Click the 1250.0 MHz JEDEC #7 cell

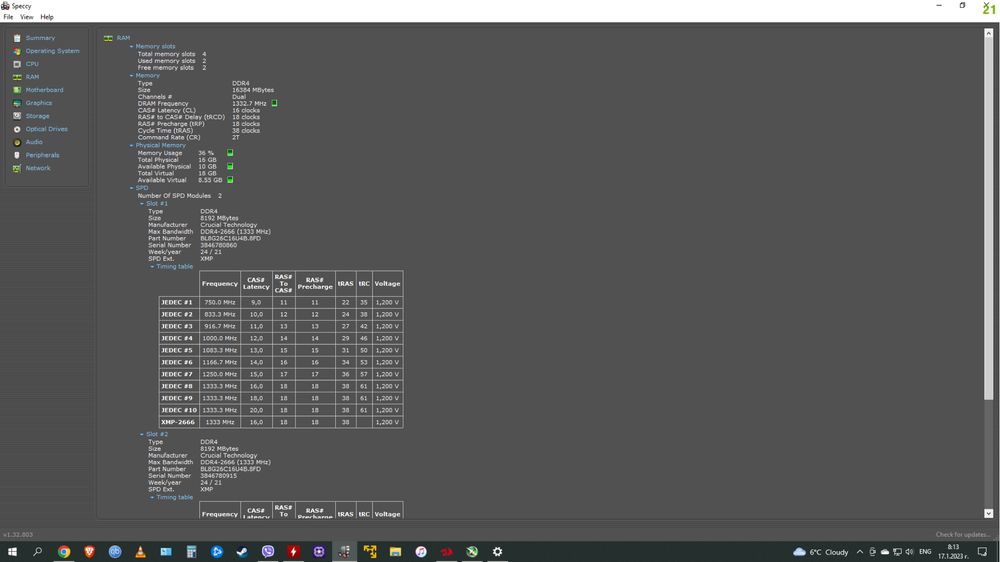click(220, 374)
